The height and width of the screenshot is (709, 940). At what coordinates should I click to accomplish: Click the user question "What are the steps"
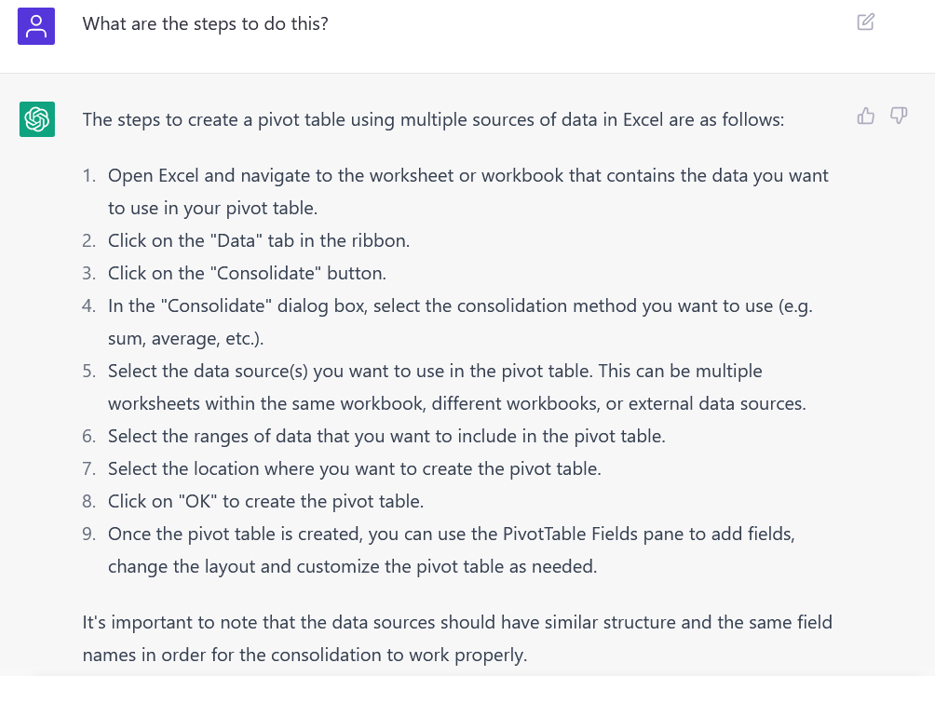pyautogui.click(x=205, y=23)
